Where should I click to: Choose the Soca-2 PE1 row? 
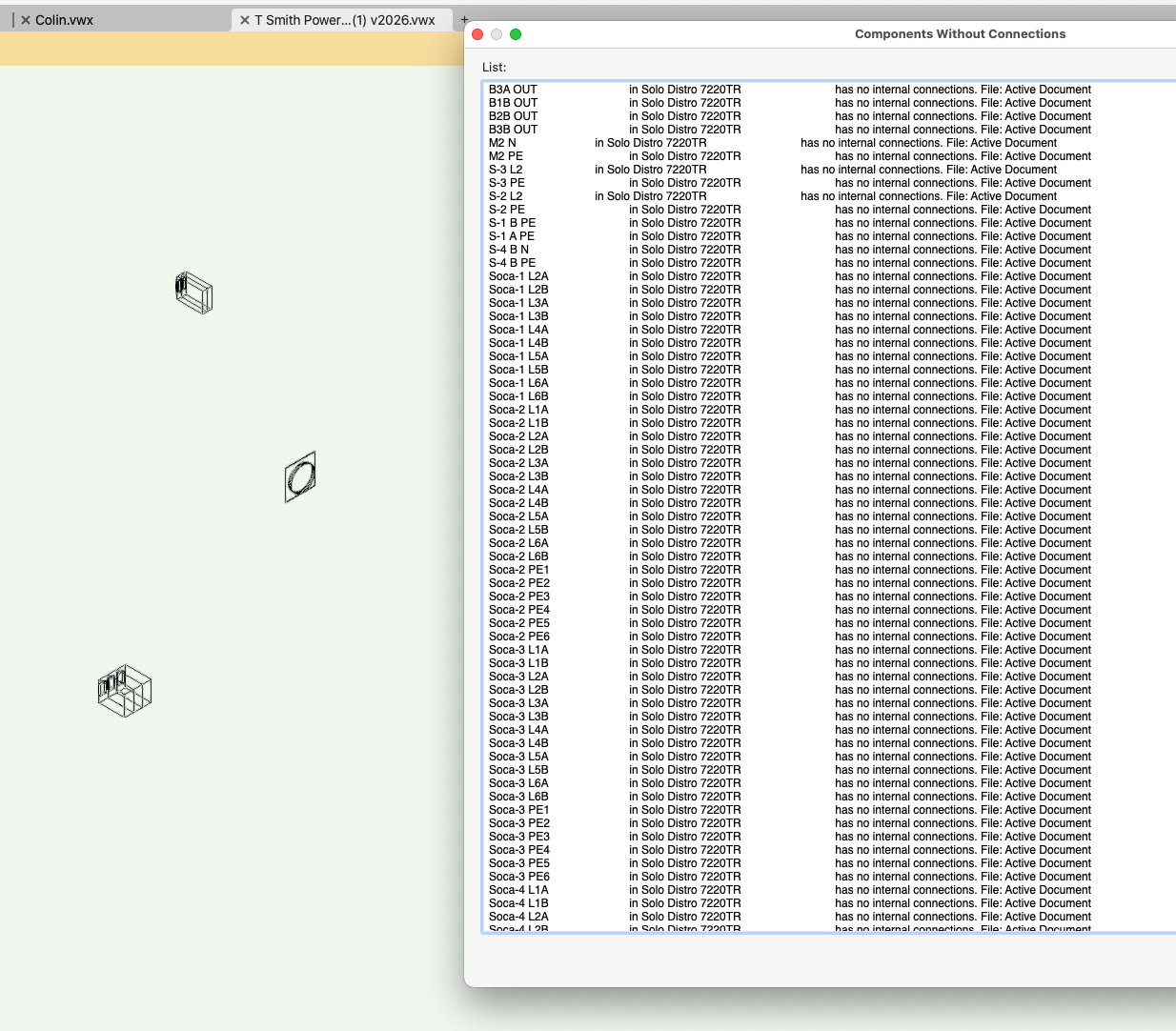519,570
